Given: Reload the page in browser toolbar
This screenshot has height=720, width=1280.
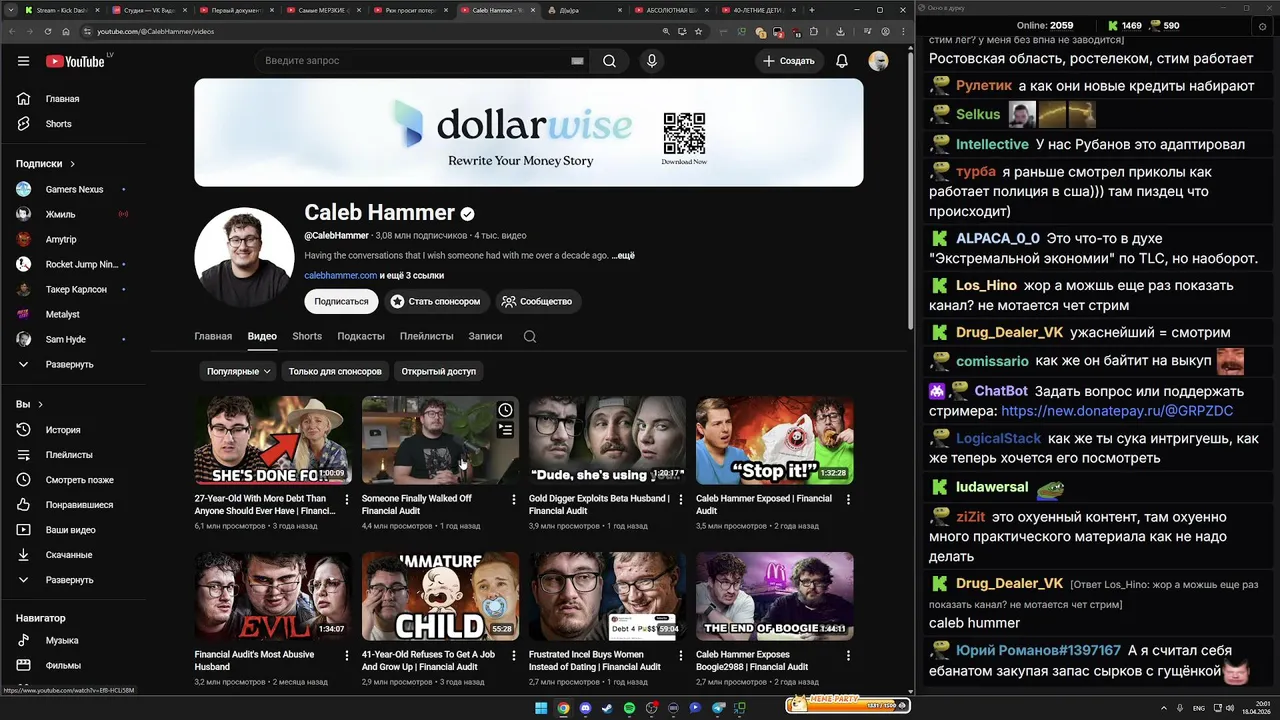Looking at the screenshot, I should pos(49,31).
